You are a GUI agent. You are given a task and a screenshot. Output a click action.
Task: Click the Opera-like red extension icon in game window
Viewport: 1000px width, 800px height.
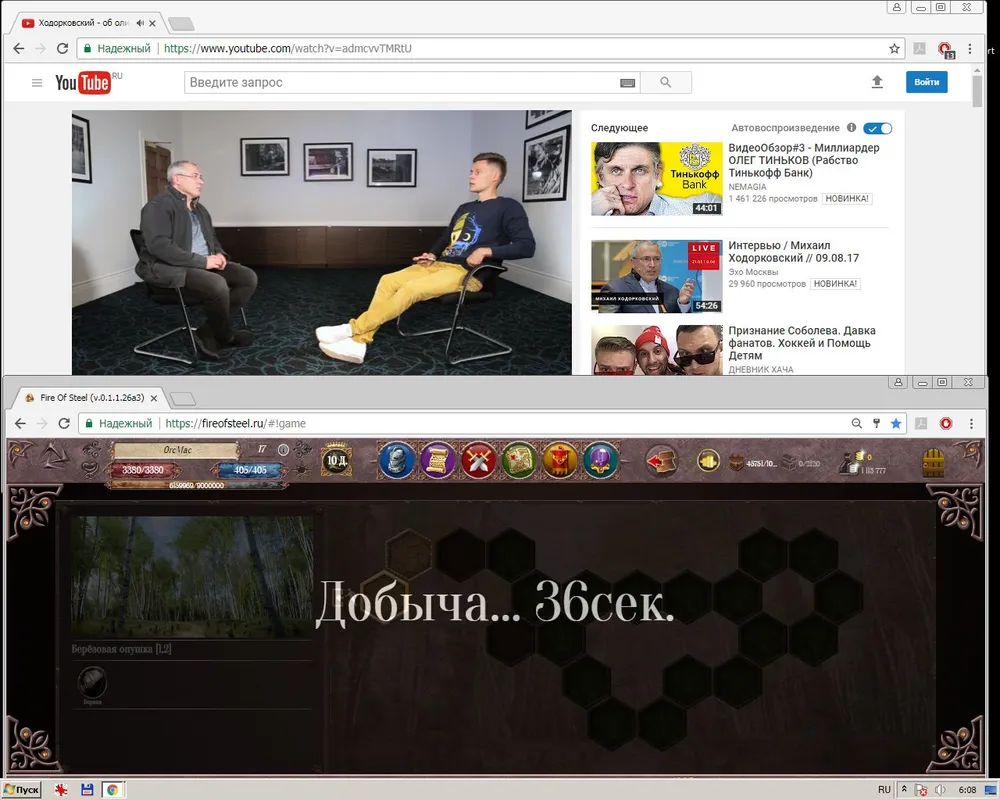pyautogui.click(x=946, y=423)
